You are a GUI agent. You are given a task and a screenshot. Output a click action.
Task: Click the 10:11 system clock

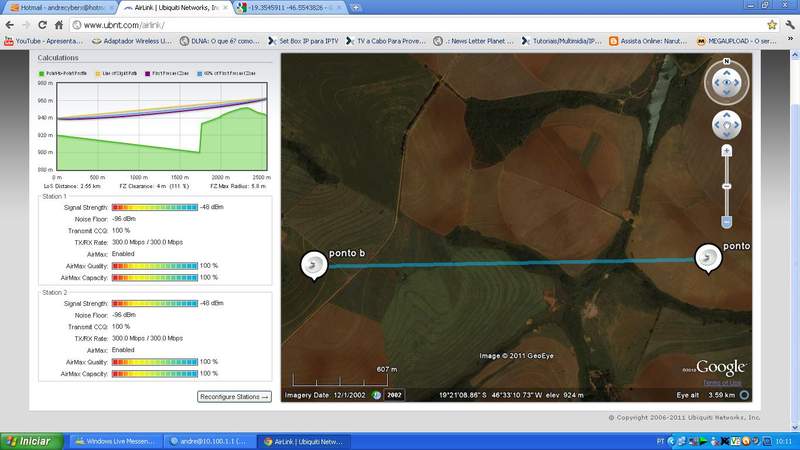click(x=784, y=441)
